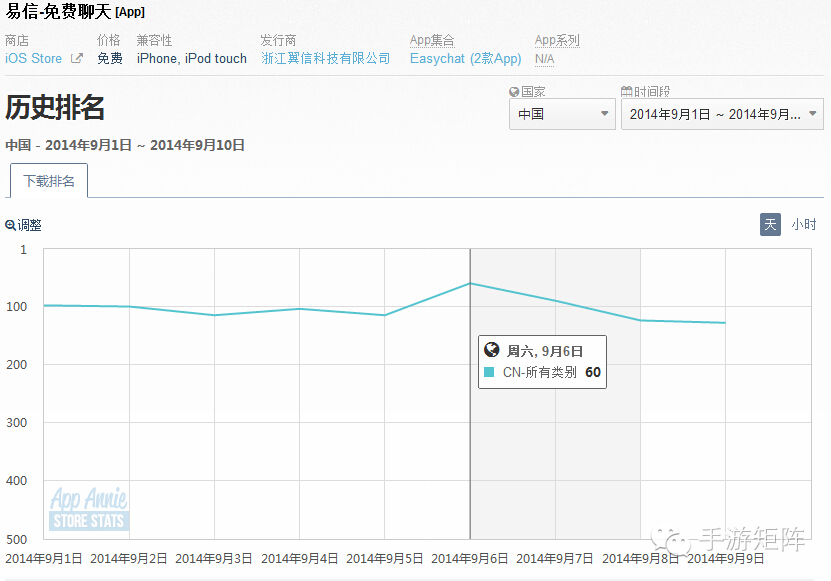This screenshot has width=831, height=581.
Task: Open the Easychat (2款App) collection link
Action: tap(465, 58)
